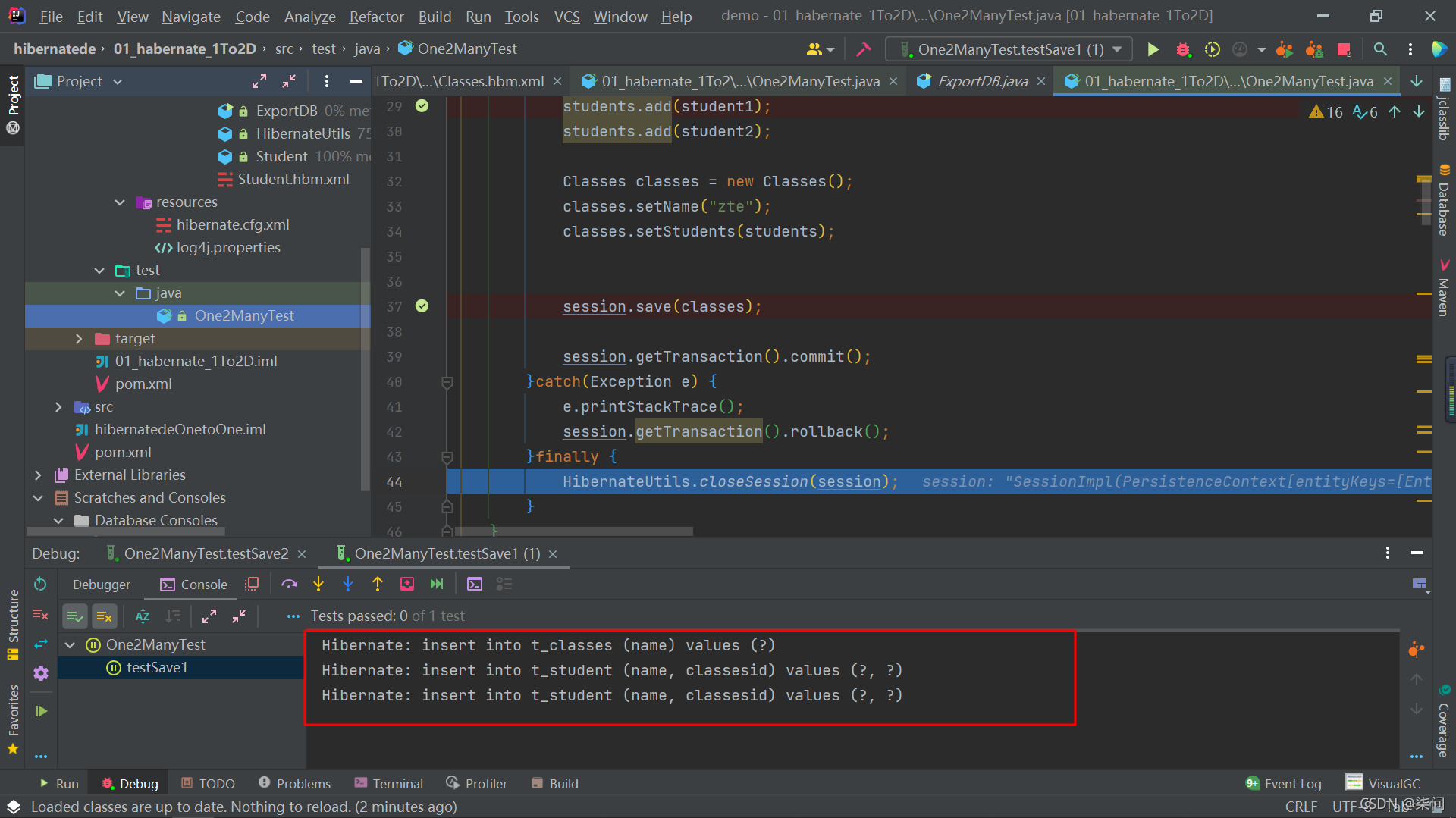The width and height of the screenshot is (1456, 818).
Task: Open Search Everywhere magnifier icon
Action: [x=1380, y=49]
